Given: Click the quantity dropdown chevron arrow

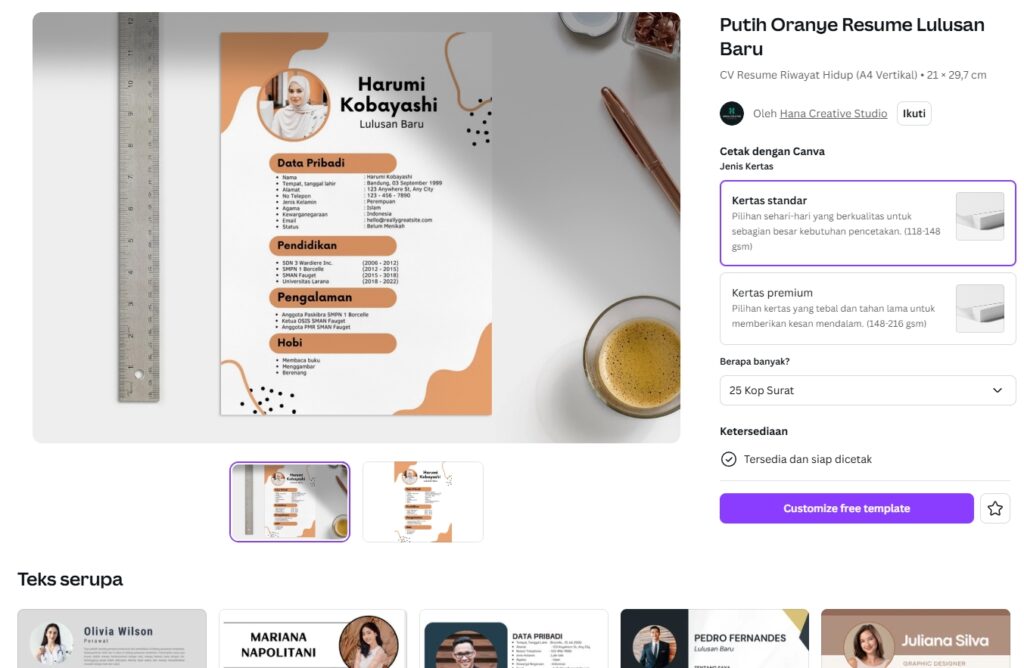Looking at the screenshot, I should [x=997, y=390].
